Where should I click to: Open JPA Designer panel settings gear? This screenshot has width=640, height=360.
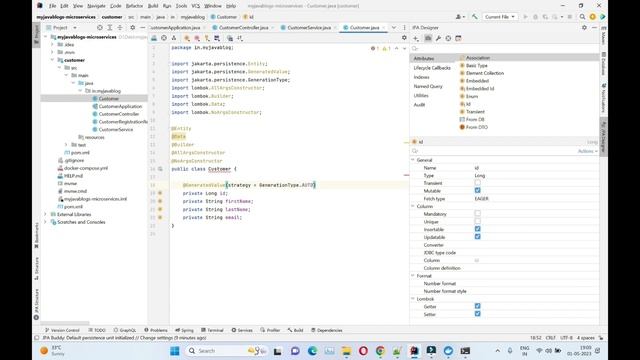(584, 27)
